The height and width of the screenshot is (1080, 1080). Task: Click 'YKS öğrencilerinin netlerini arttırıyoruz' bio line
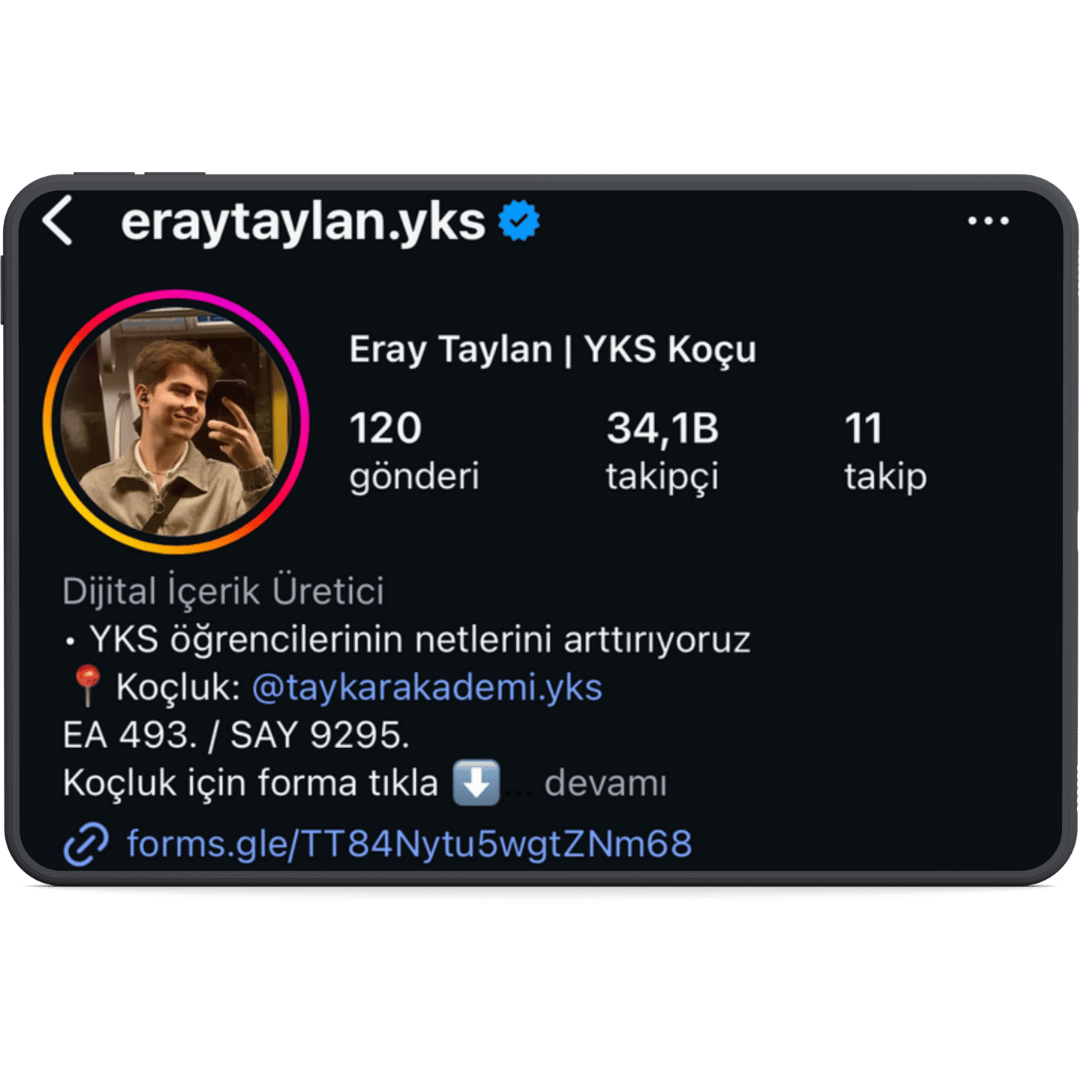[x=419, y=640]
